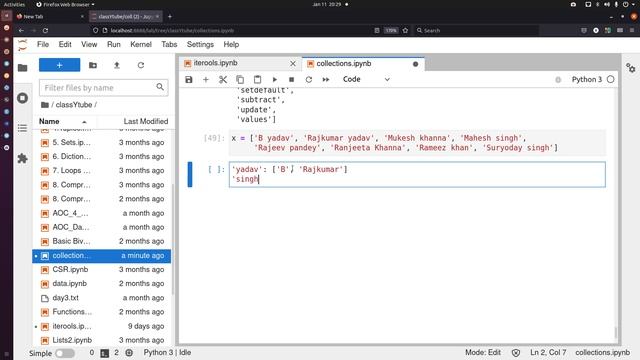Select the data.ipynb file
This screenshot has height=360, width=640.
[x=102, y=284]
